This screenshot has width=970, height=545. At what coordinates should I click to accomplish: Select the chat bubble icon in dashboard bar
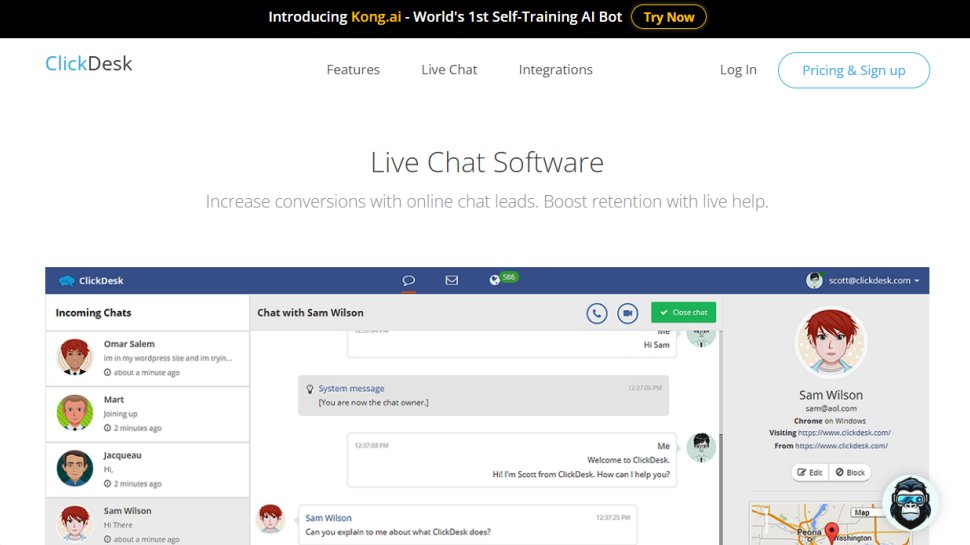tap(408, 280)
